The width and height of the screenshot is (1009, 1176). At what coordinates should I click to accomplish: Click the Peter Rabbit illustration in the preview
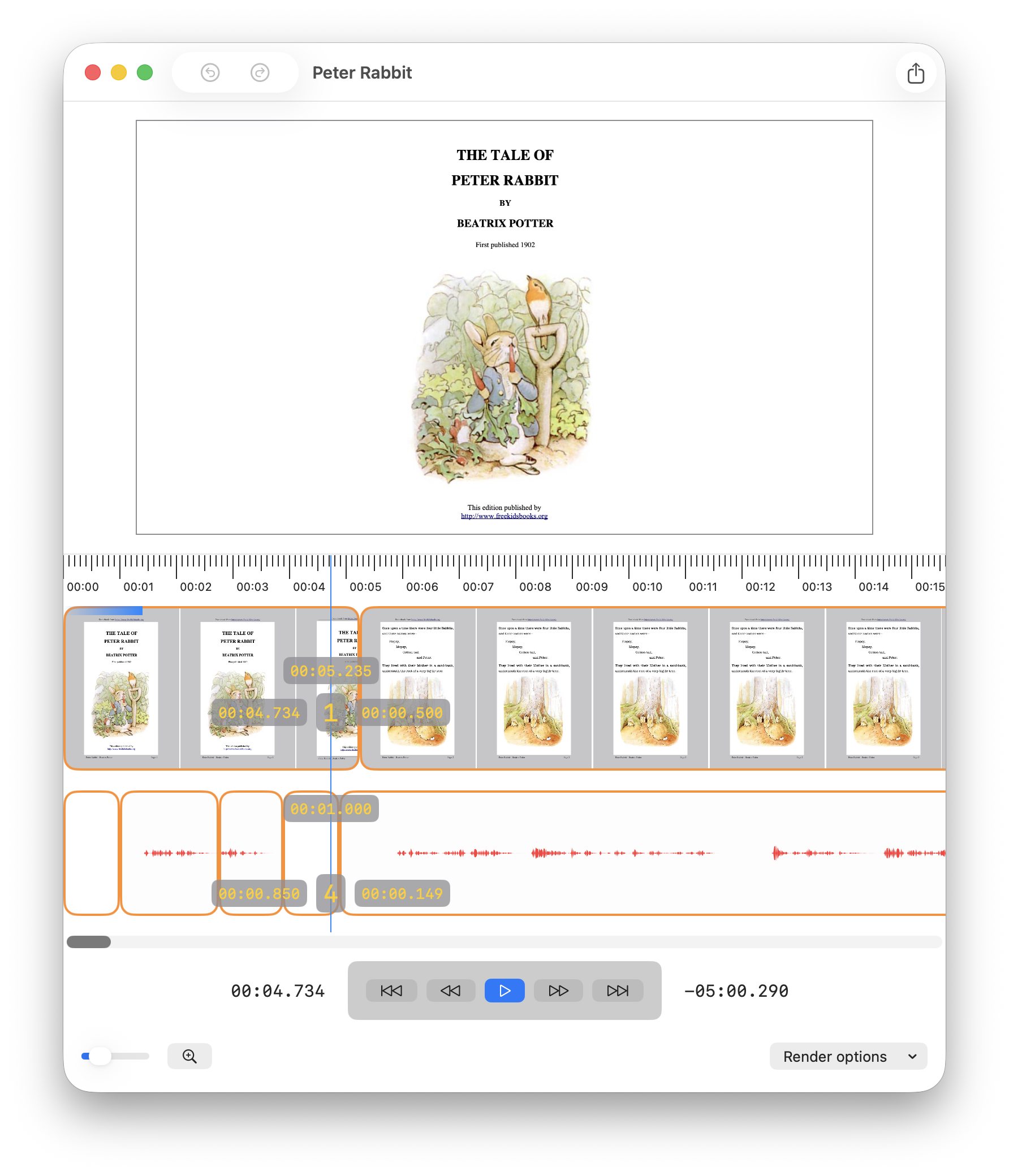[x=502, y=377]
